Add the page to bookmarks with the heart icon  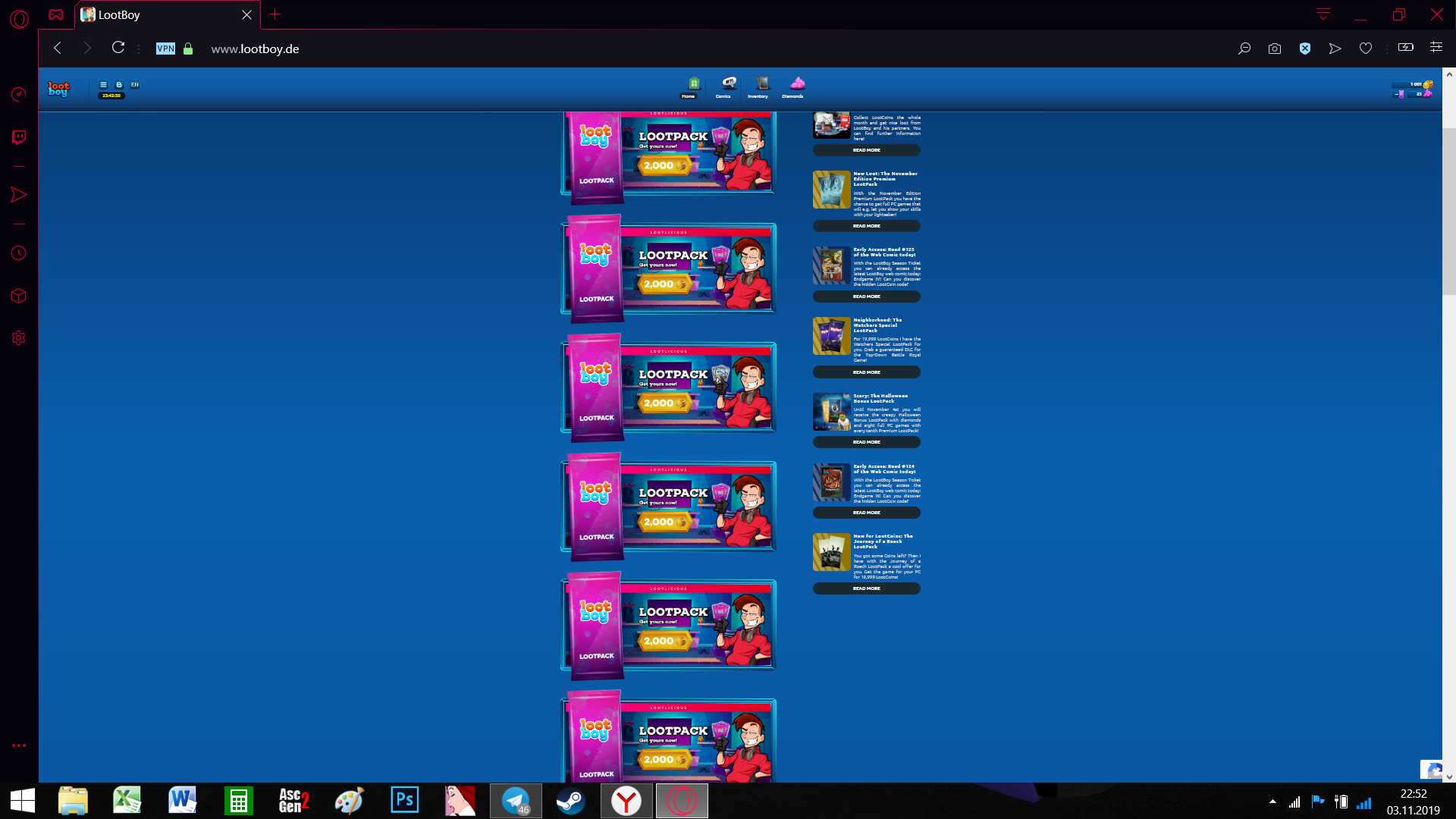(1366, 49)
